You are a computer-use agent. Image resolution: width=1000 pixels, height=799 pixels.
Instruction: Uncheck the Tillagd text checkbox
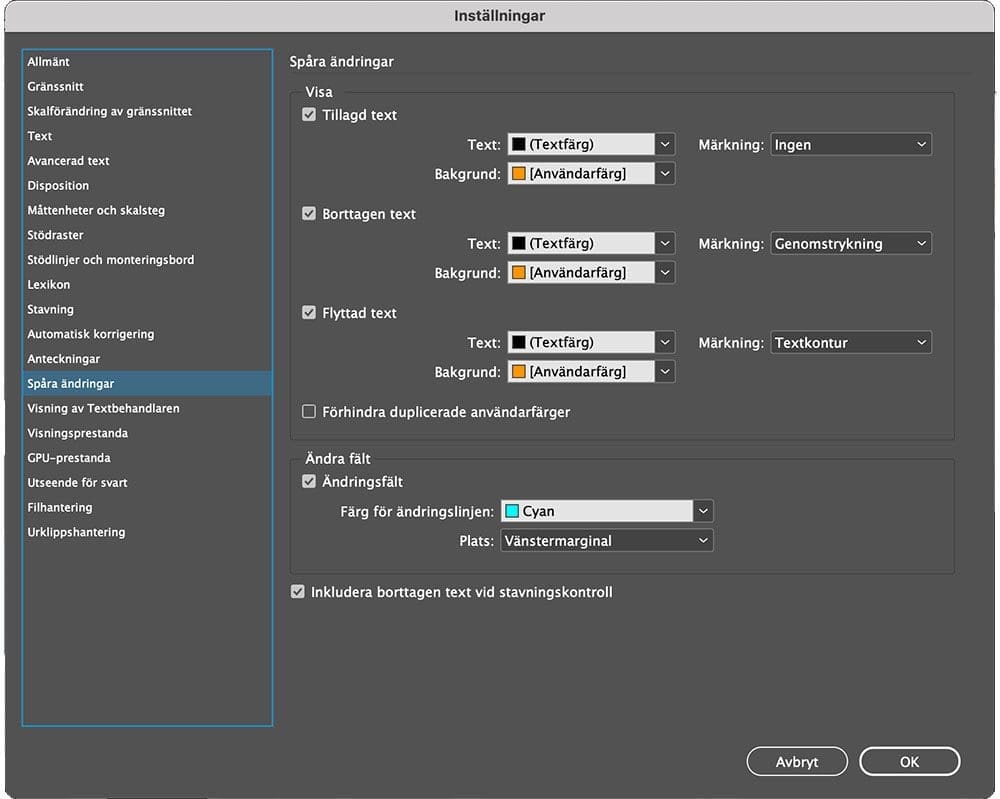309,115
